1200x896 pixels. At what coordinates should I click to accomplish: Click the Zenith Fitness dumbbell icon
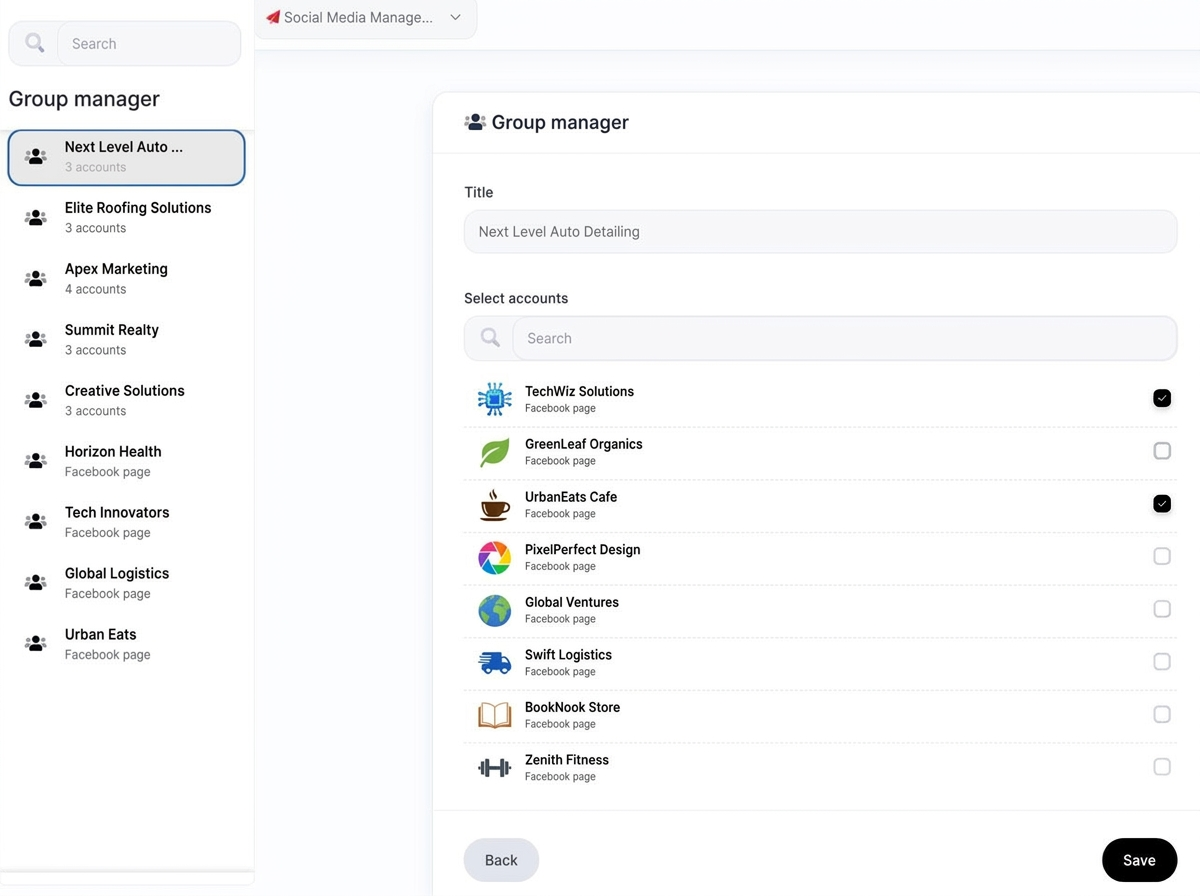(x=495, y=768)
